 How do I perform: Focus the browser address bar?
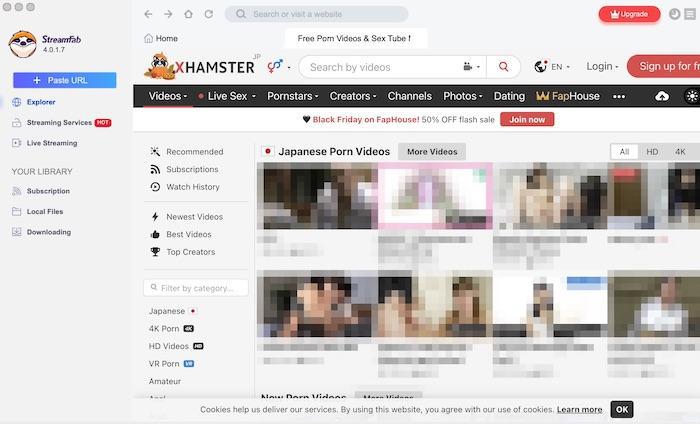(317, 14)
